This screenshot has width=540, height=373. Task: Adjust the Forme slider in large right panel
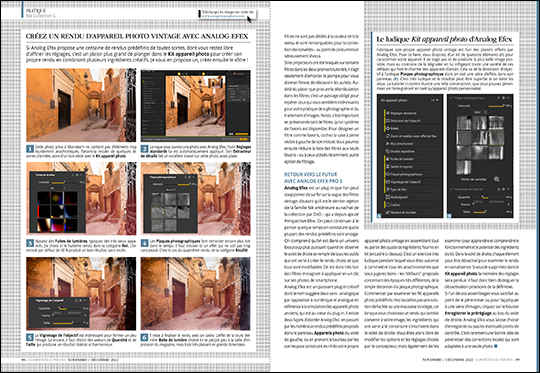pos(489,205)
